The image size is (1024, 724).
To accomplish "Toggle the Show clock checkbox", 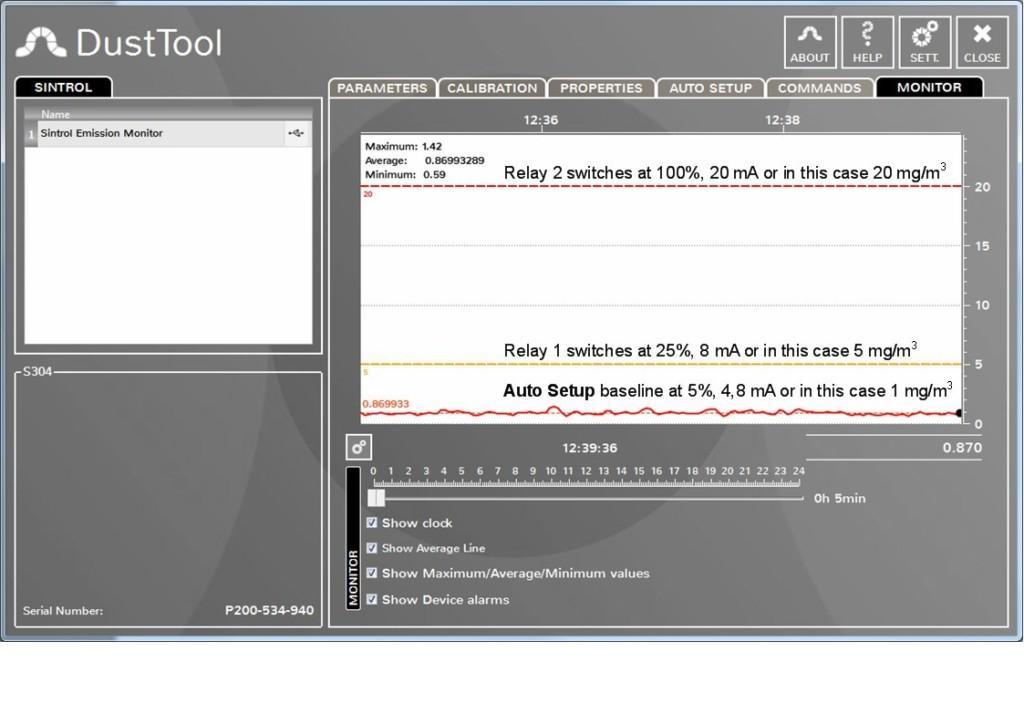I will pyautogui.click(x=372, y=522).
